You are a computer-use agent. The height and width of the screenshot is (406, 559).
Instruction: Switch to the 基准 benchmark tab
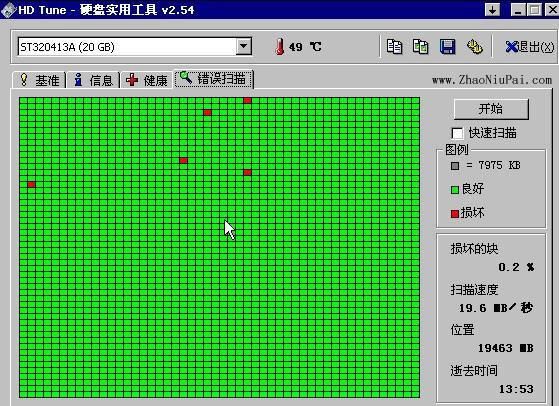[39, 79]
